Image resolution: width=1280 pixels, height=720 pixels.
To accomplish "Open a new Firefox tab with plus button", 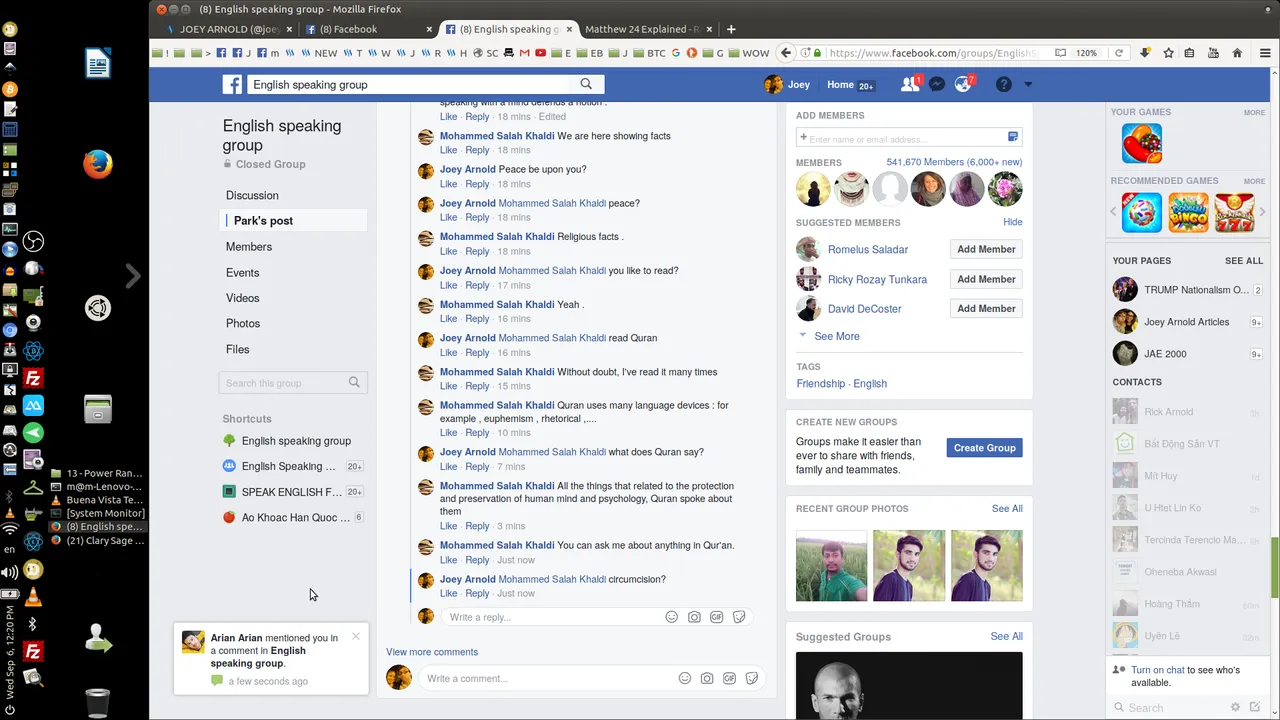I will [731, 29].
